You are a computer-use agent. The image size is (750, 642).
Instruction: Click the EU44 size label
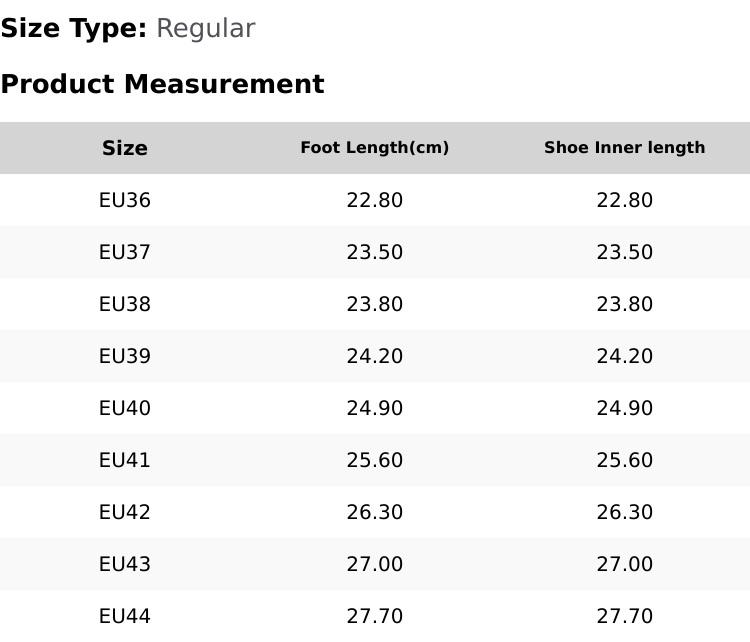125,616
